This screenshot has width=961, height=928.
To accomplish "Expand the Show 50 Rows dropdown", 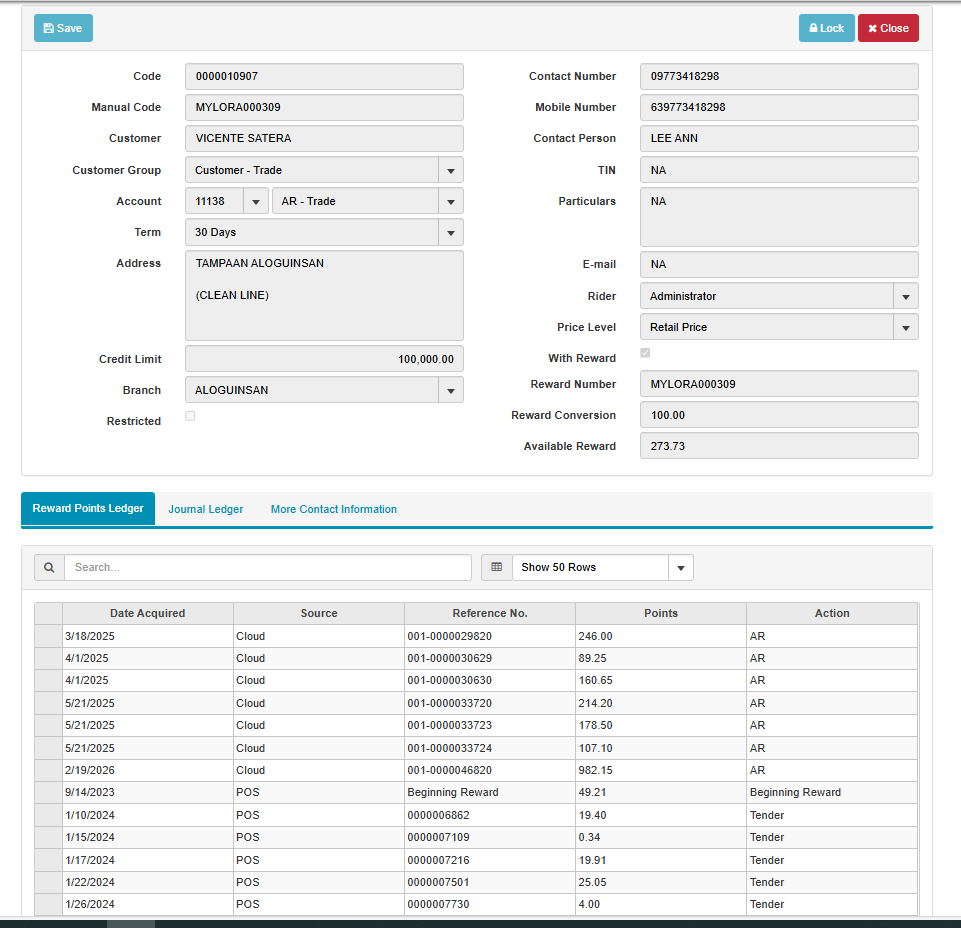I will click(x=680, y=568).
